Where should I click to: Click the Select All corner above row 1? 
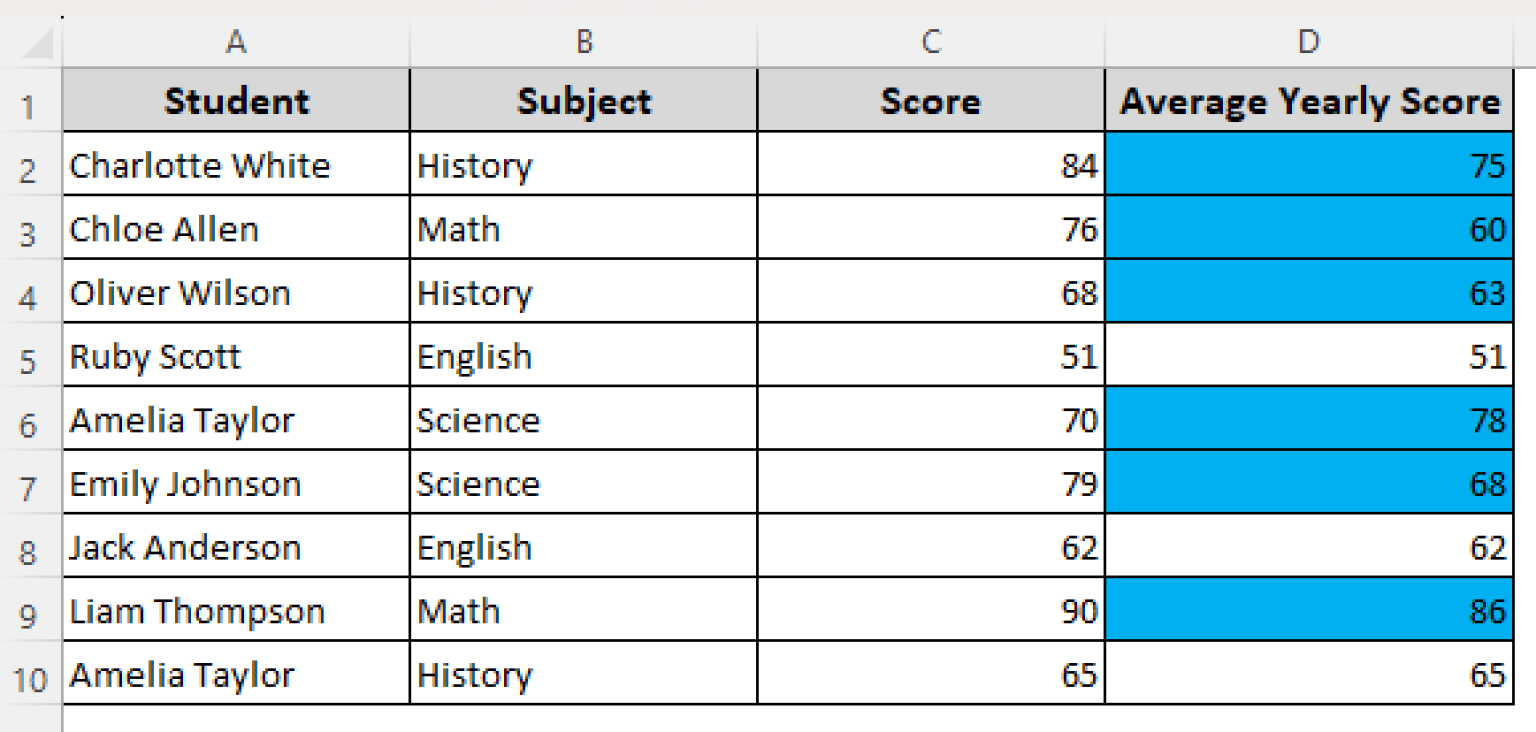pyautogui.click(x=31, y=42)
